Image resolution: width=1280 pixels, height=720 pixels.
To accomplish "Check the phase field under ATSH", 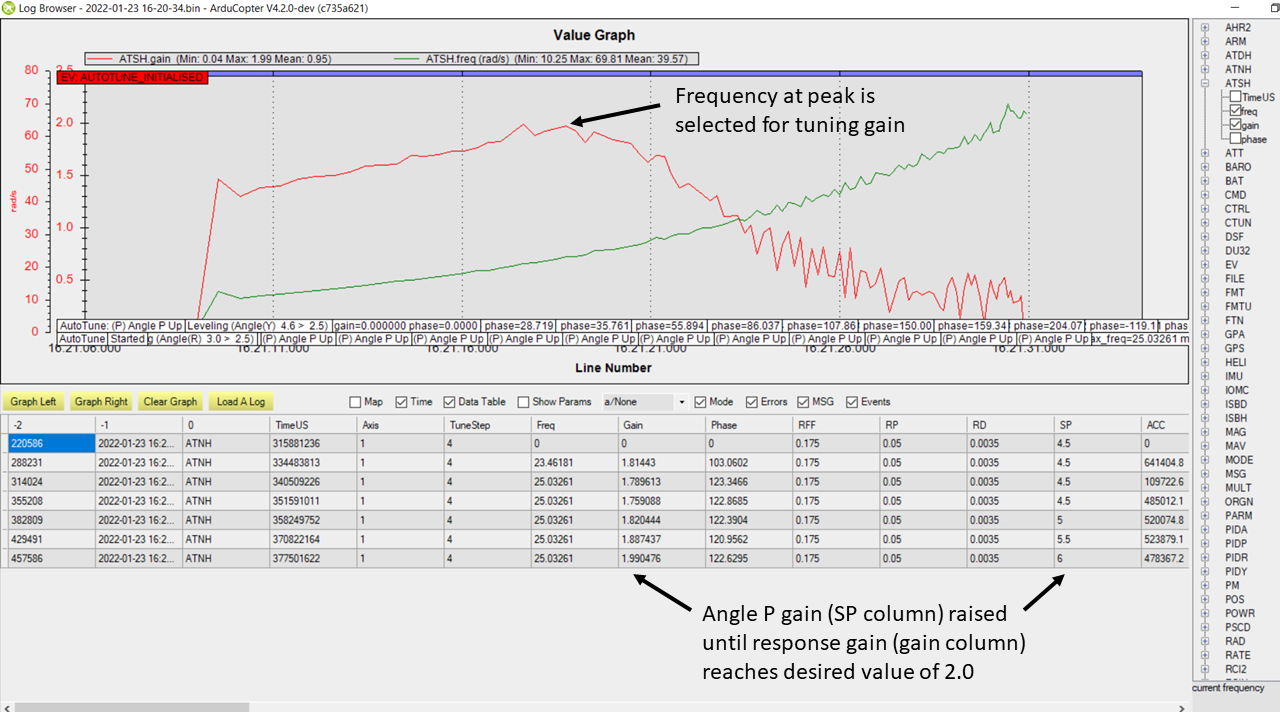I will click(x=1236, y=139).
